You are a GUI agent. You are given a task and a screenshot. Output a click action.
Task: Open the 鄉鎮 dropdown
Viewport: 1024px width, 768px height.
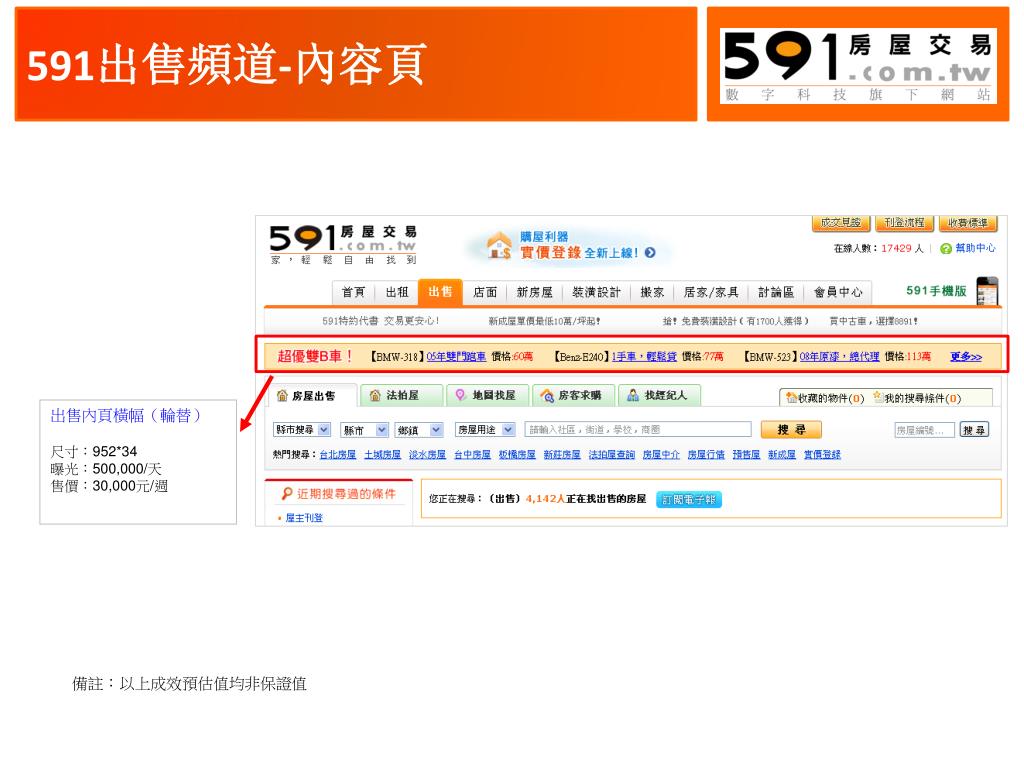(x=419, y=430)
